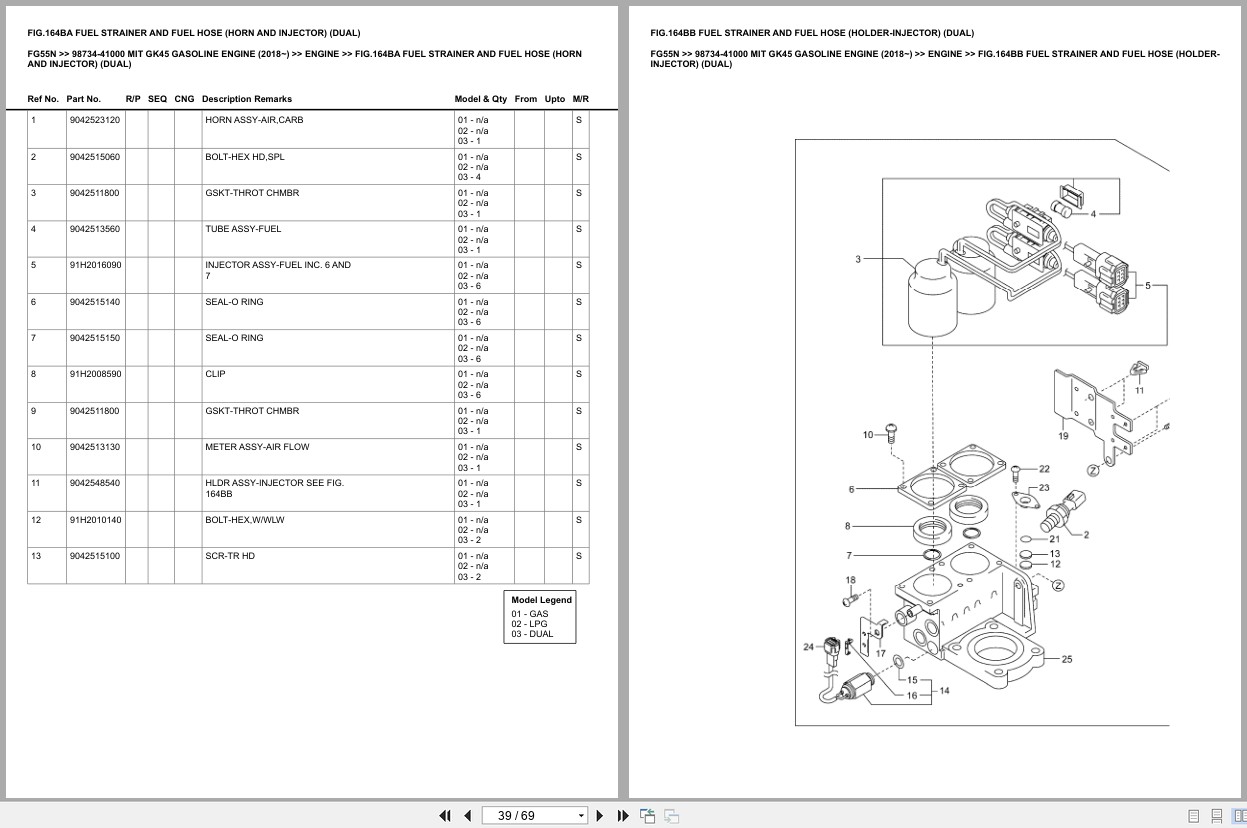Click 01 - GAS legend entry
The height and width of the screenshot is (828, 1247).
tap(530, 614)
